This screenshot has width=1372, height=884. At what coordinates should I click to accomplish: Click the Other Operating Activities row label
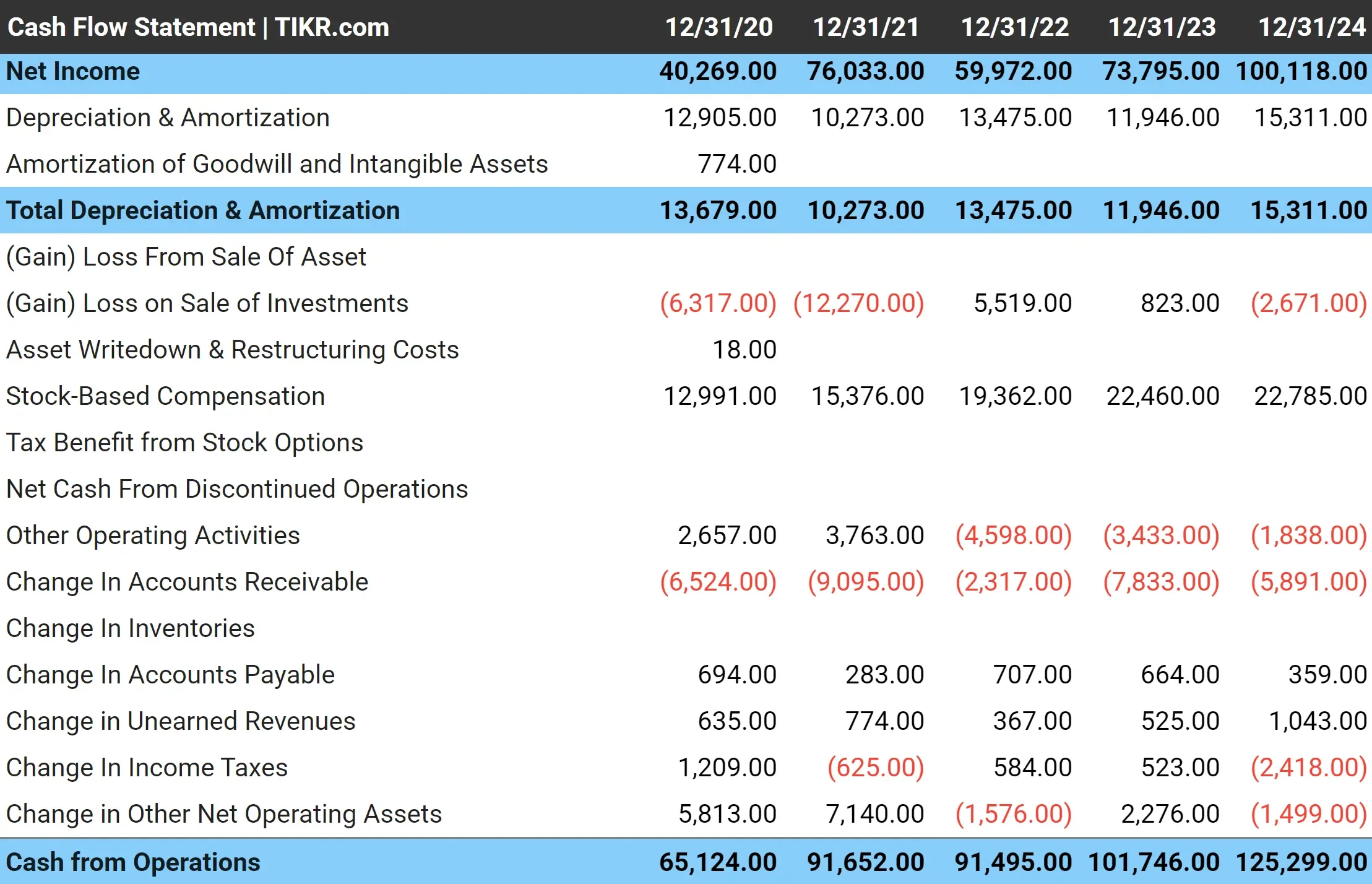click(153, 535)
